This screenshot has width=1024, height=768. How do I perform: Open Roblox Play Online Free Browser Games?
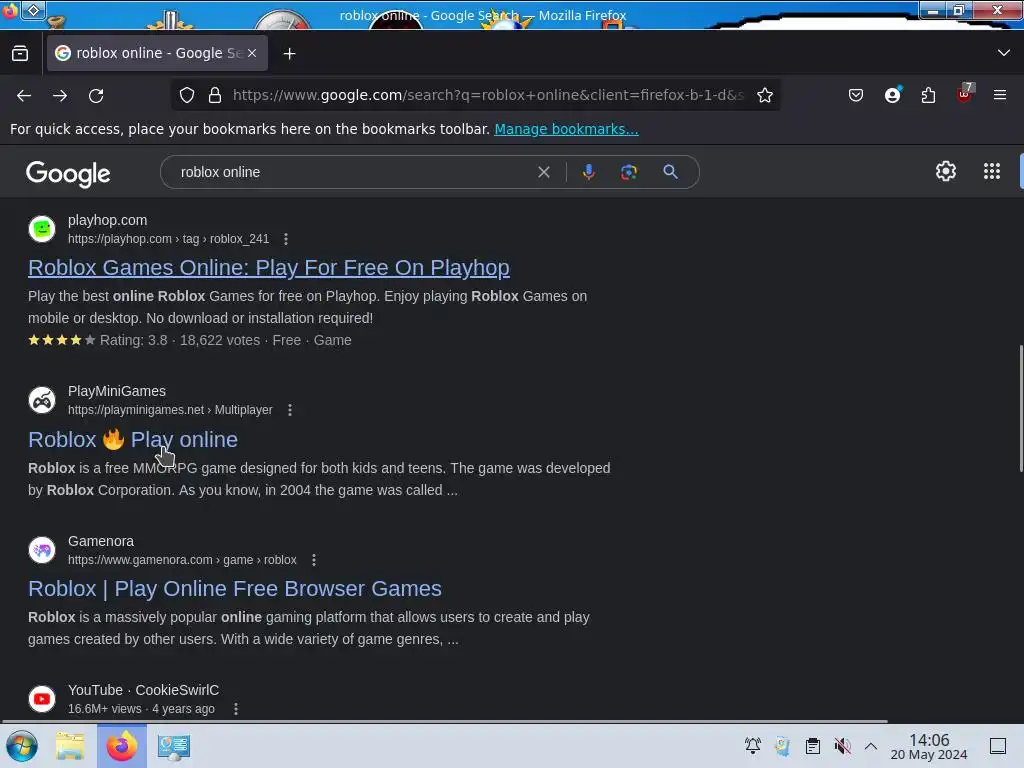234,589
